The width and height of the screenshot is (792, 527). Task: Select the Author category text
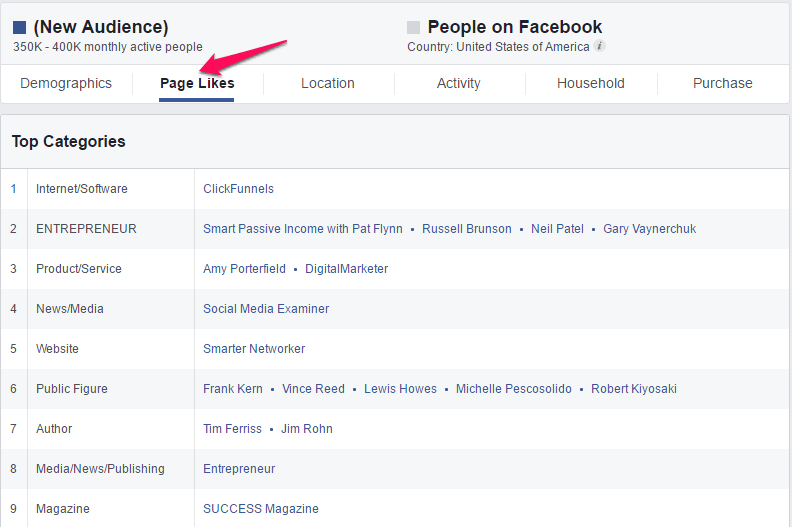pyautogui.click(x=54, y=428)
